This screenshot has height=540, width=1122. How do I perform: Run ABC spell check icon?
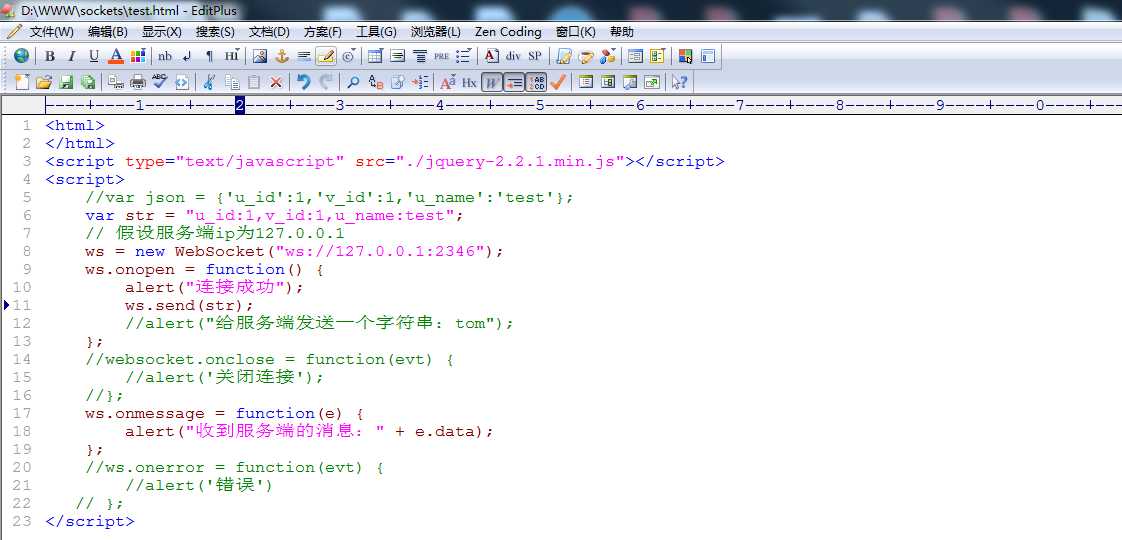tap(160, 82)
